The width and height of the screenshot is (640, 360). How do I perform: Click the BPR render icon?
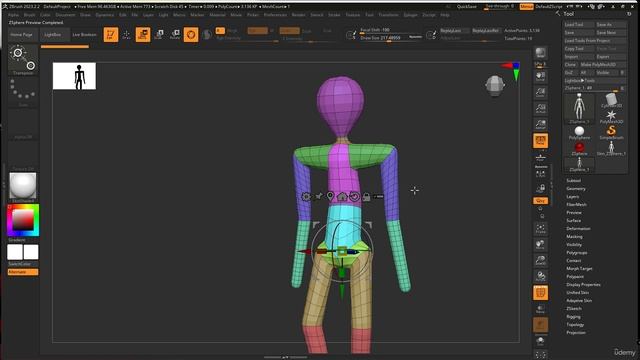click(x=540, y=53)
